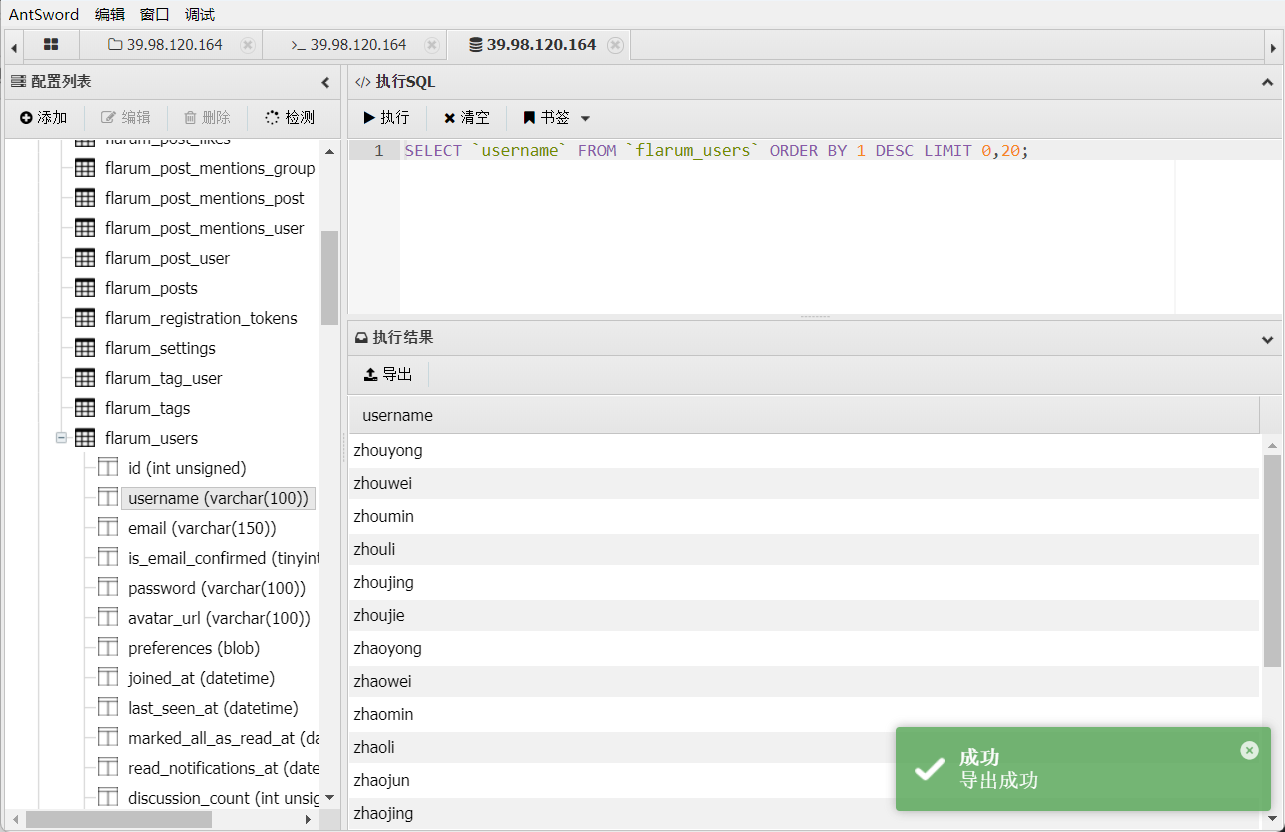The width and height of the screenshot is (1285, 832).
Task: Click the 编辑 toolbar button
Action: [x=126, y=118]
